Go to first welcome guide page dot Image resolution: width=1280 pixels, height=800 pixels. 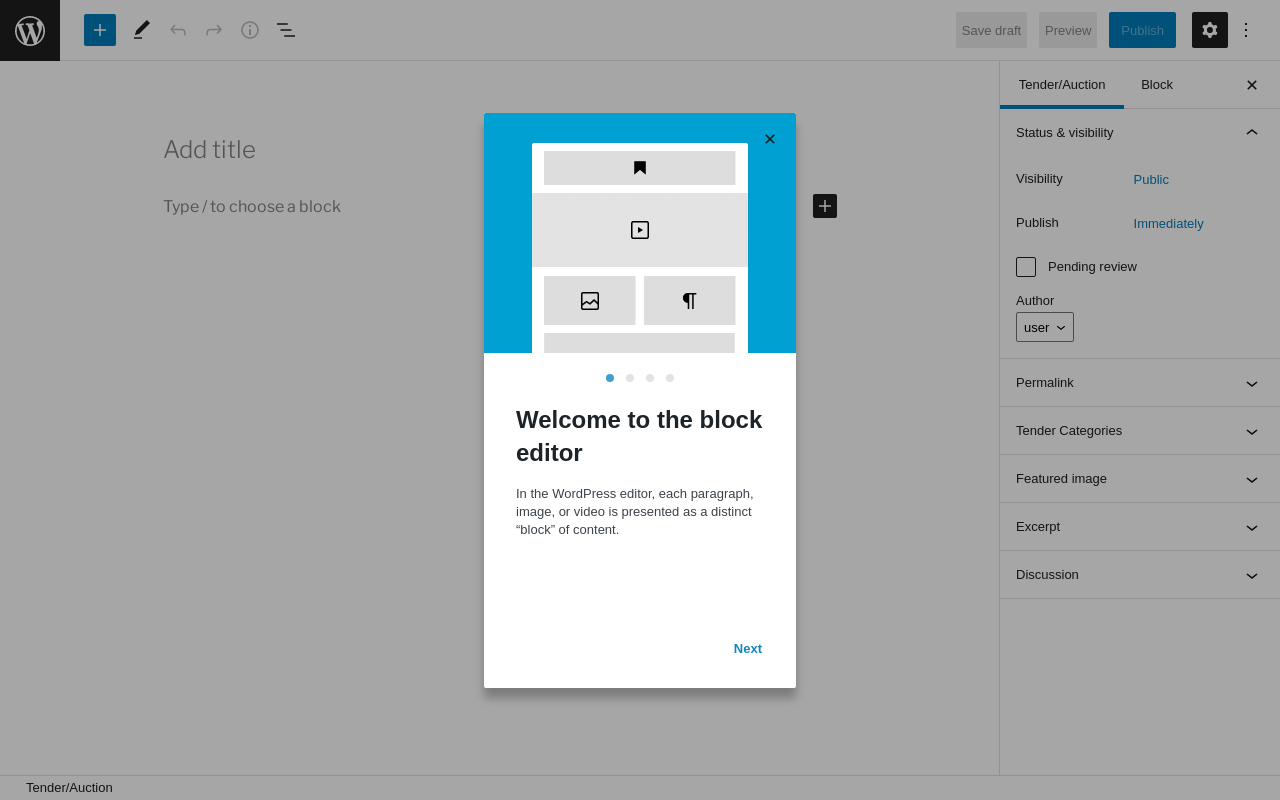point(610,378)
